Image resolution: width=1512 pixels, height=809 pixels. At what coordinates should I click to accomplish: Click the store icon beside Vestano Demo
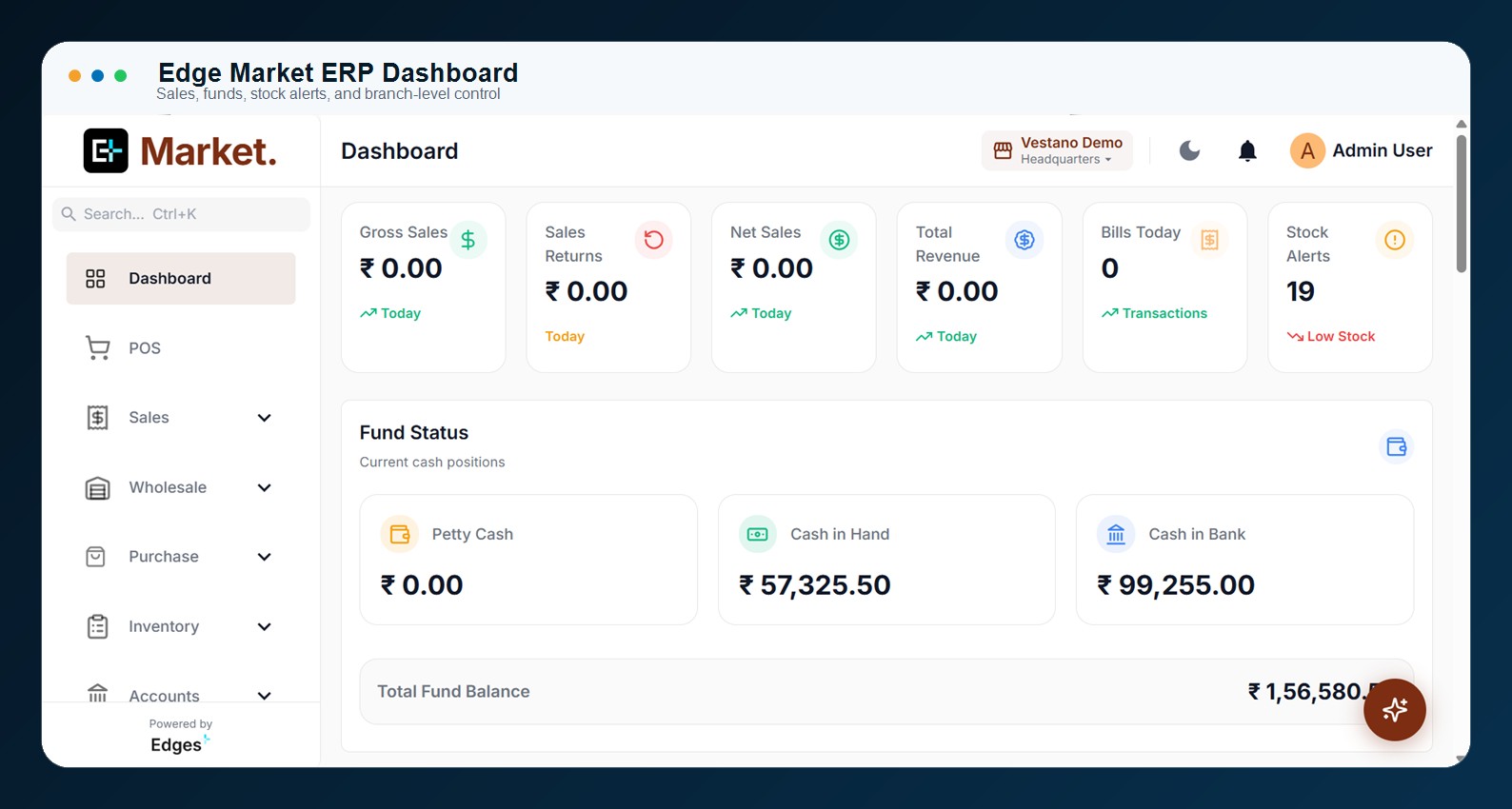point(1003,150)
